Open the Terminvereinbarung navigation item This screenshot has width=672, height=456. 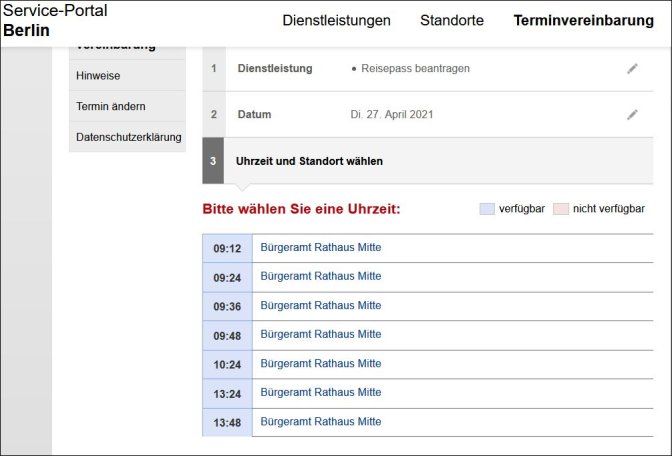pos(584,20)
